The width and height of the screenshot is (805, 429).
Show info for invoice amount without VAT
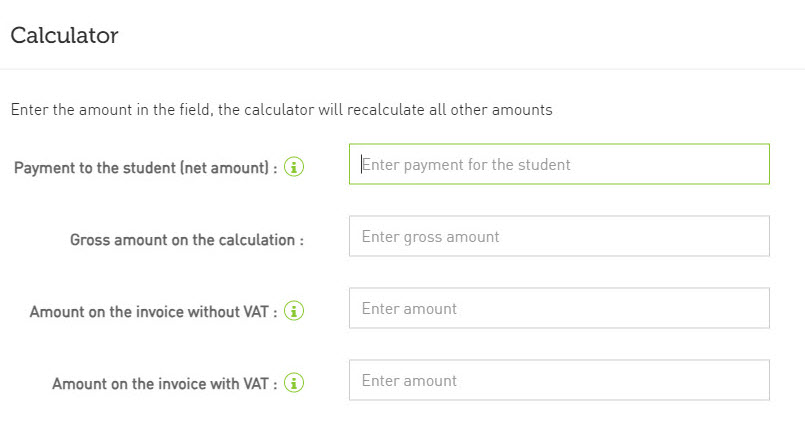[294, 310]
